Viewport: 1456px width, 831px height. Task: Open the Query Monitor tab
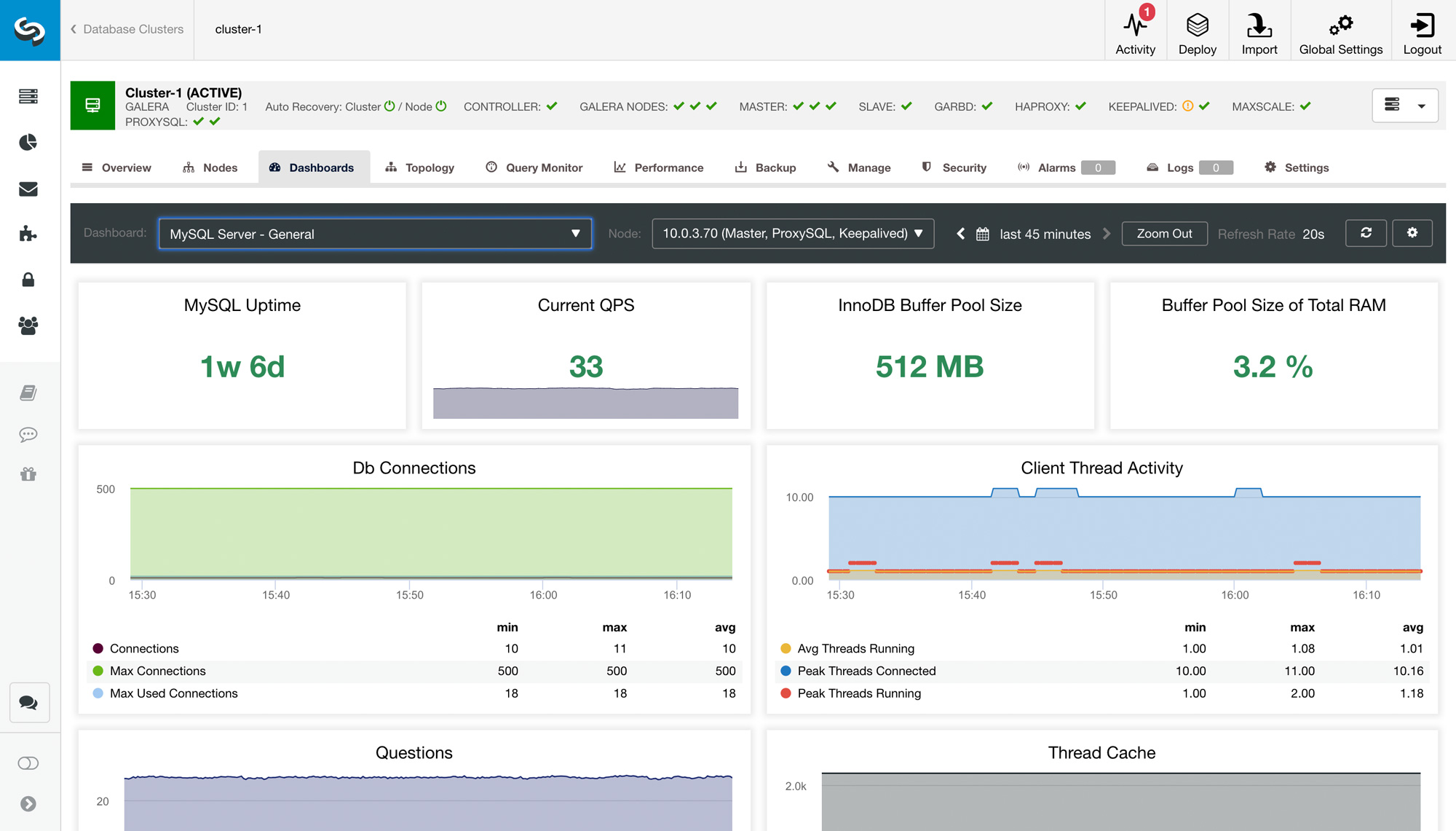[x=534, y=168]
